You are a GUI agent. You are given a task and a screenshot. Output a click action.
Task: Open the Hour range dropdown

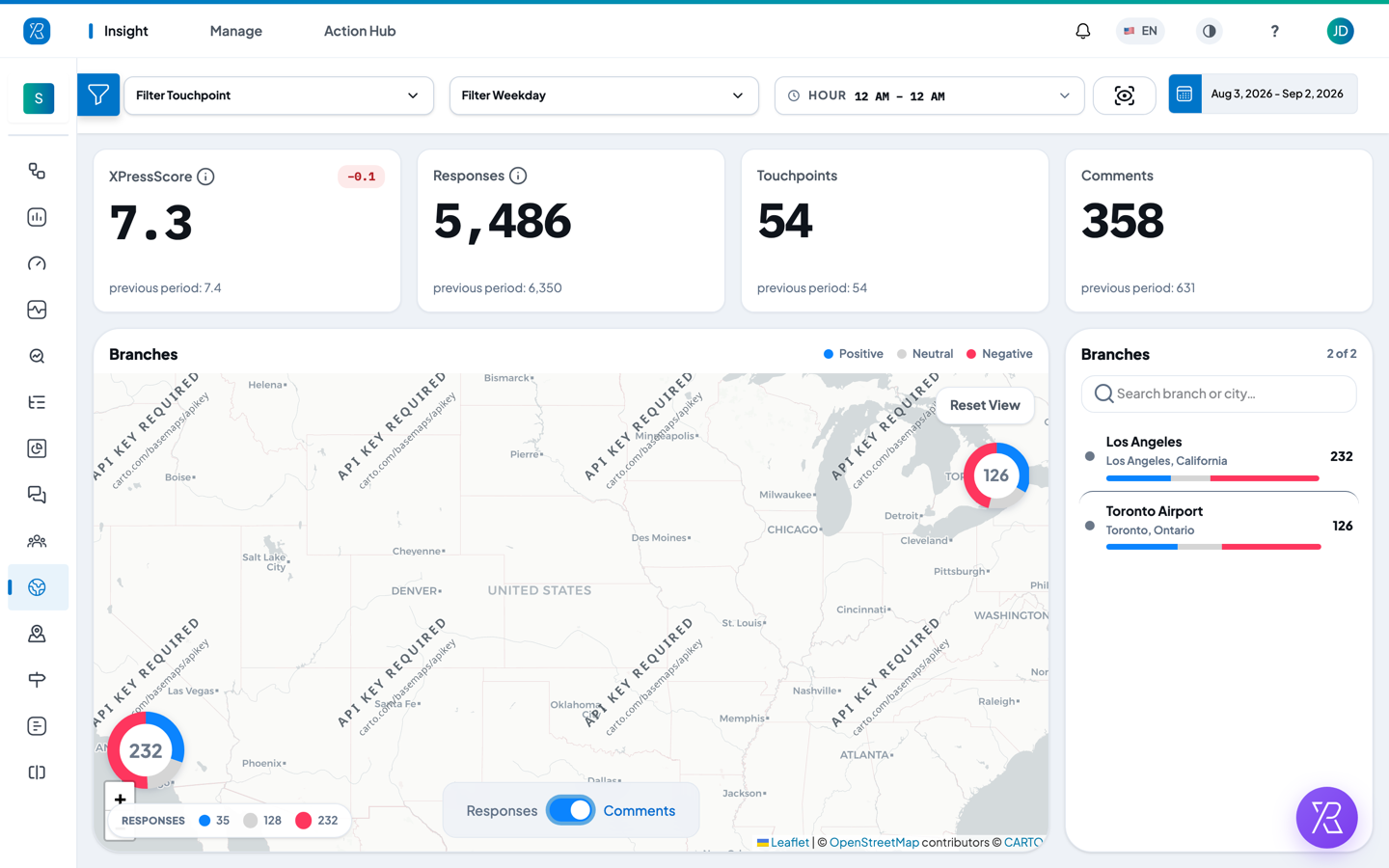(929, 95)
